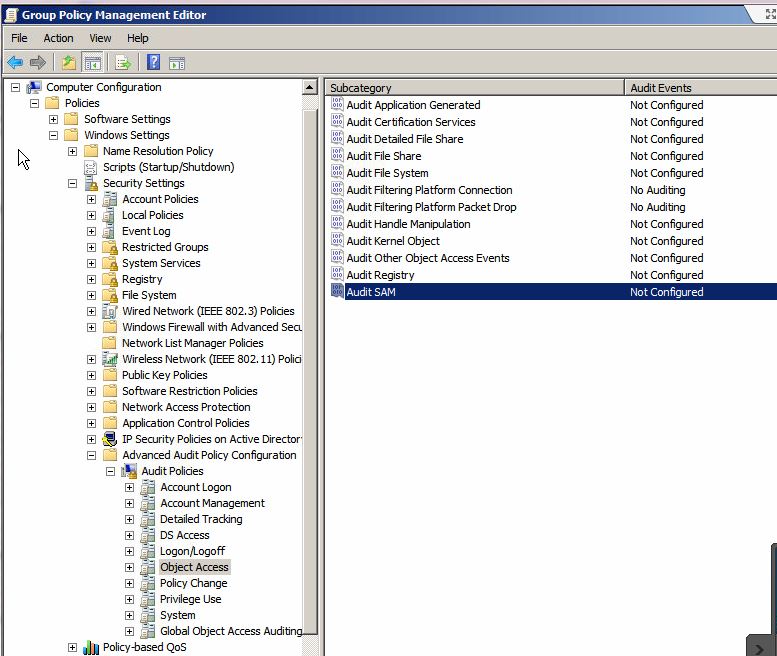The height and width of the screenshot is (656, 777).
Task: Click the Audit Events column header
Action: 700,88
